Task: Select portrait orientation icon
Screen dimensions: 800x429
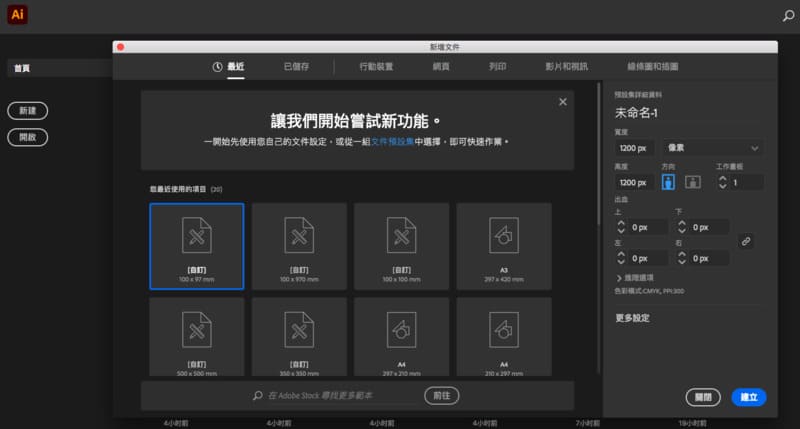Action: (668, 182)
